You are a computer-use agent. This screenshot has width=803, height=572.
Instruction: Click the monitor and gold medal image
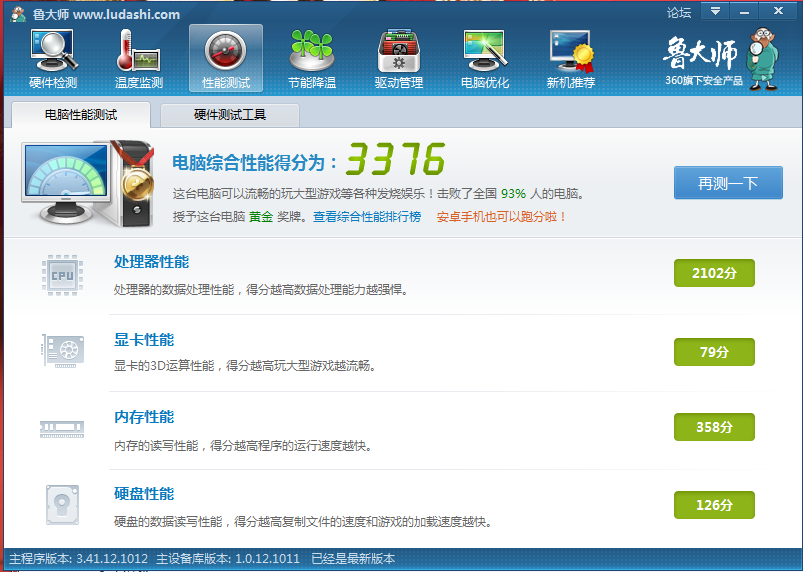[x=88, y=183]
